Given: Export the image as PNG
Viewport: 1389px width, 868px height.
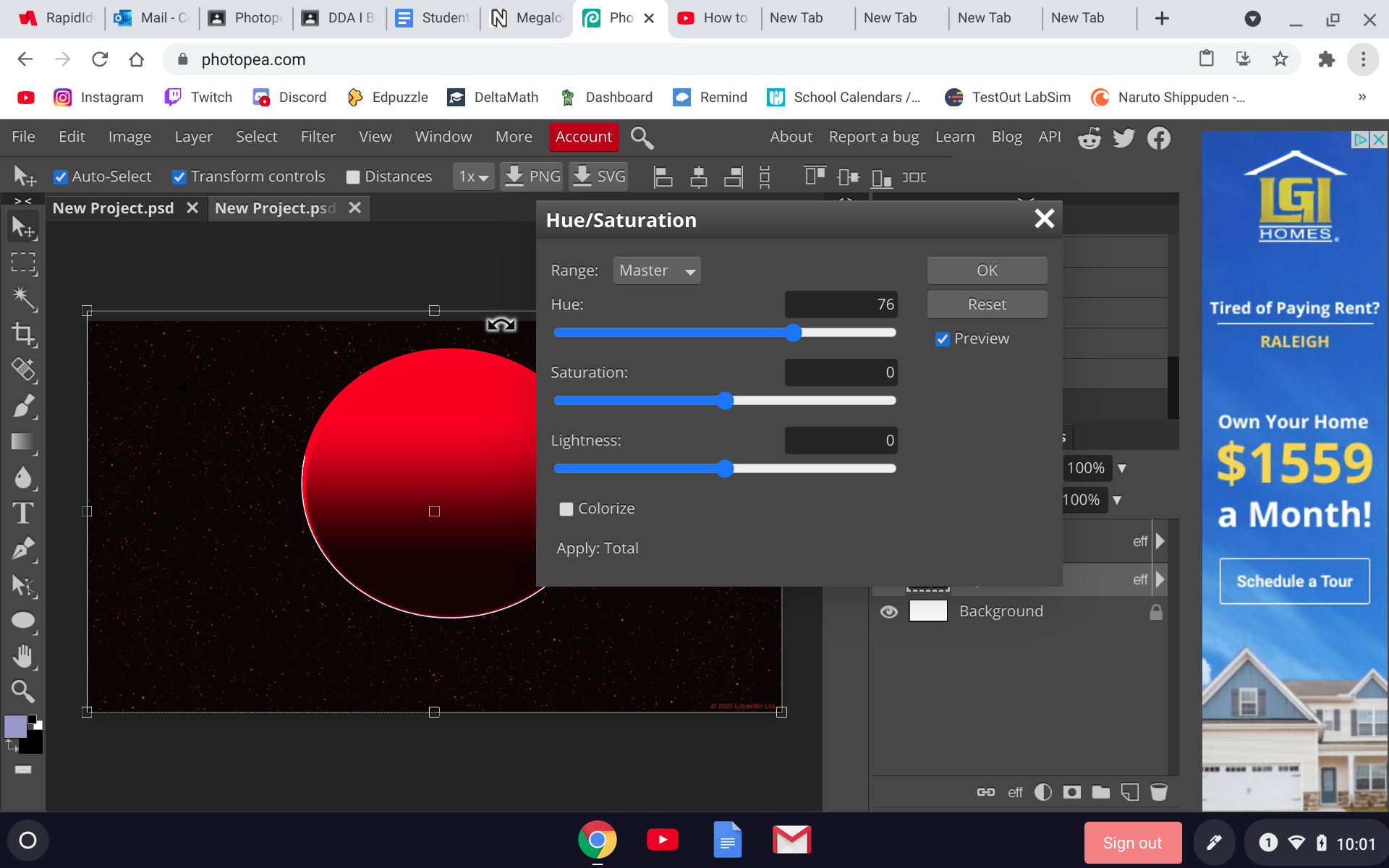Looking at the screenshot, I should (x=531, y=176).
